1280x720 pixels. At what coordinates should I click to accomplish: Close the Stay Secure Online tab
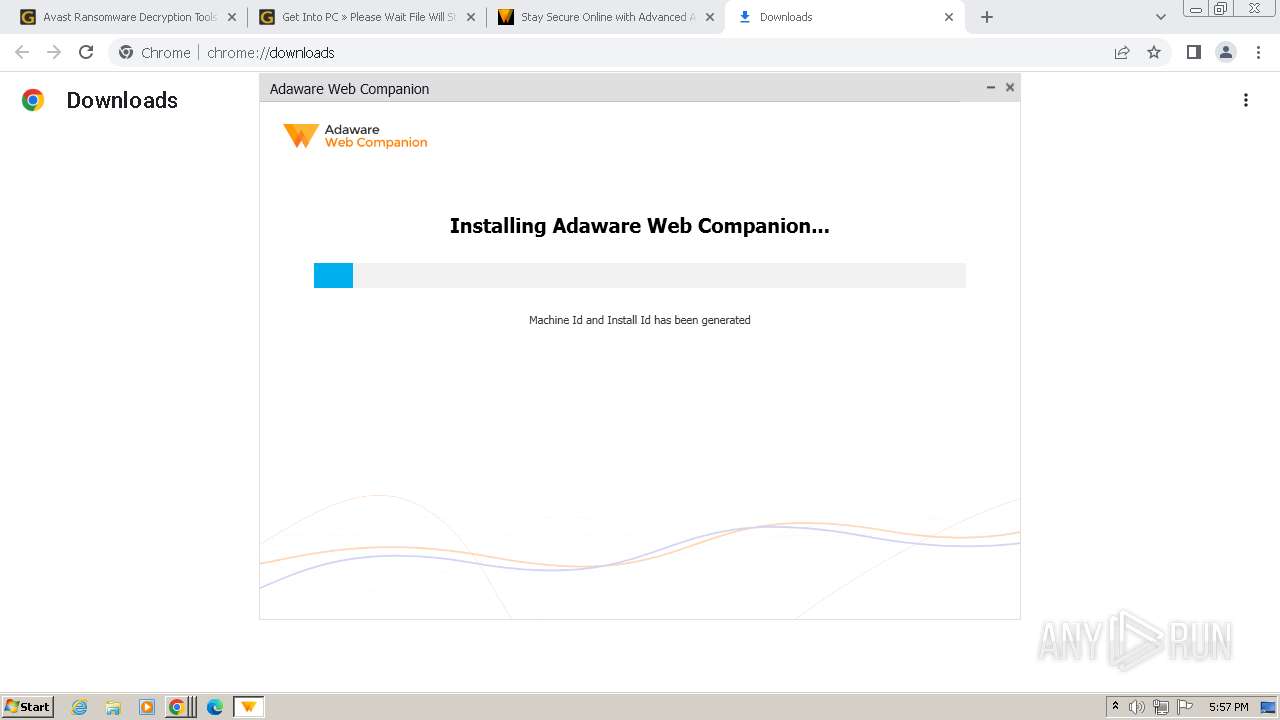coord(710,17)
